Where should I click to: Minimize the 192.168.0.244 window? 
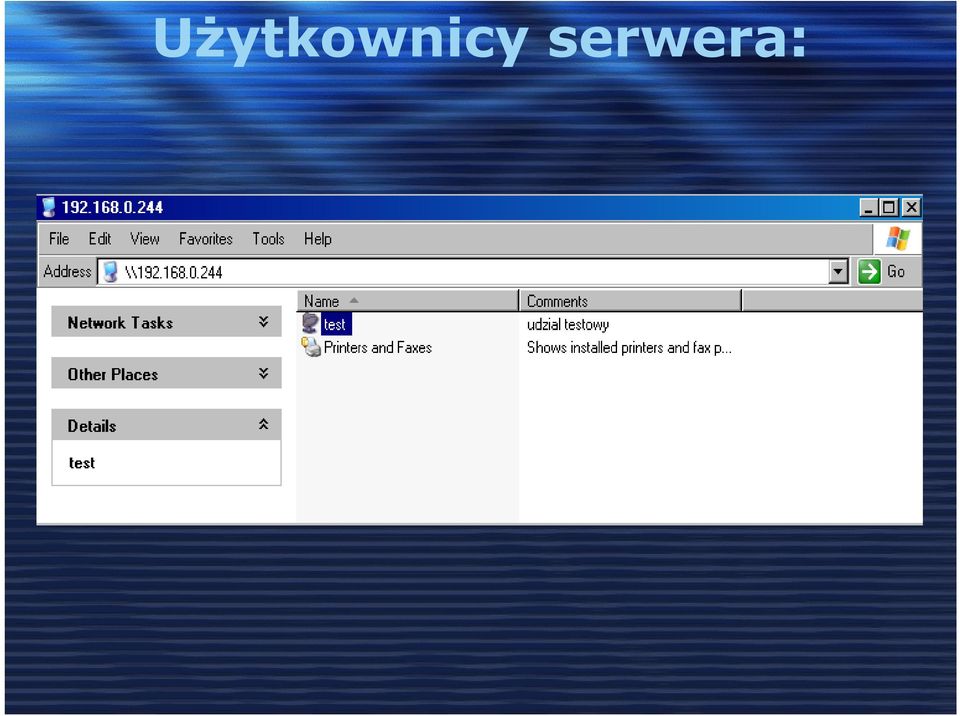tap(868, 208)
